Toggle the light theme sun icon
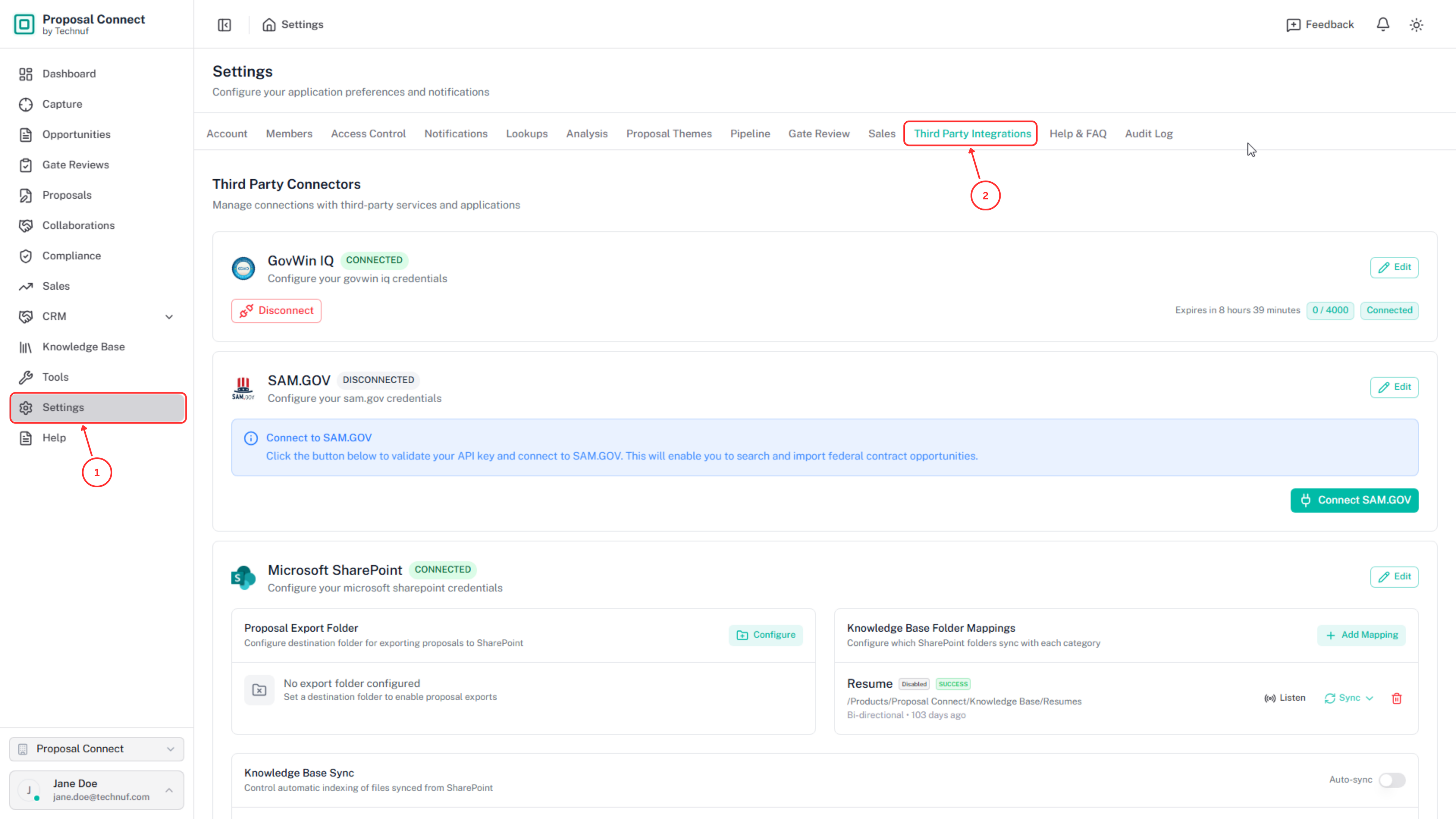Viewport: 1456px width, 819px height. point(1416,25)
